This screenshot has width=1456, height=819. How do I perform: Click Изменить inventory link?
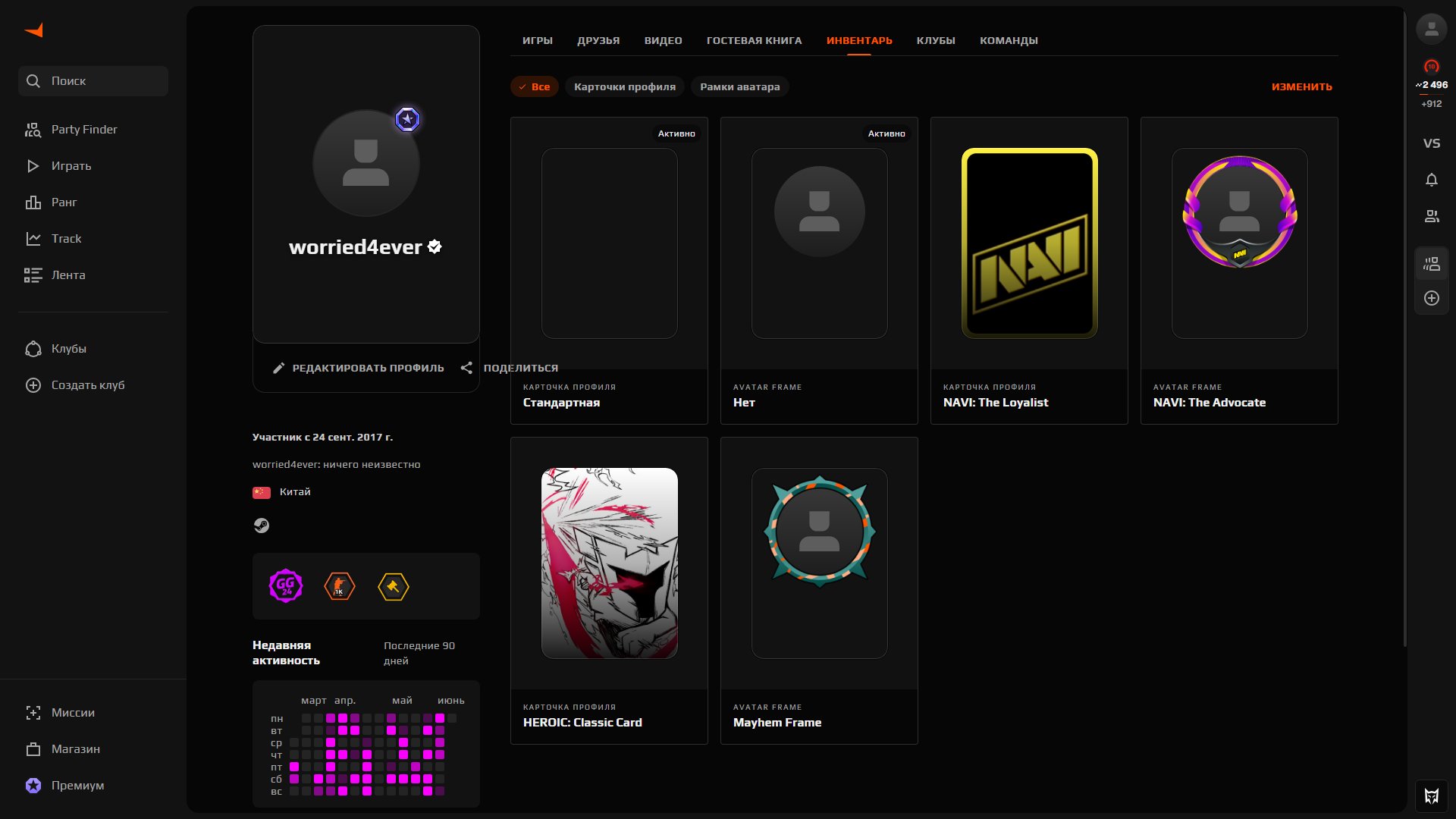pos(1302,87)
